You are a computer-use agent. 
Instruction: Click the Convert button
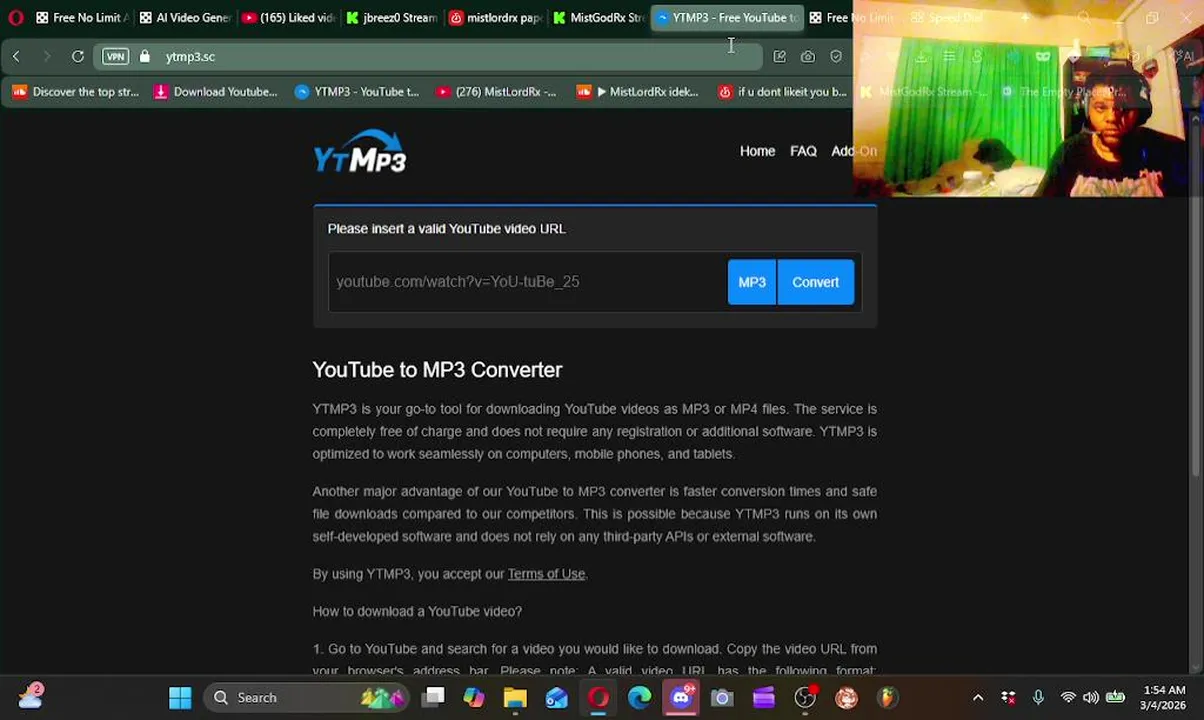click(815, 282)
